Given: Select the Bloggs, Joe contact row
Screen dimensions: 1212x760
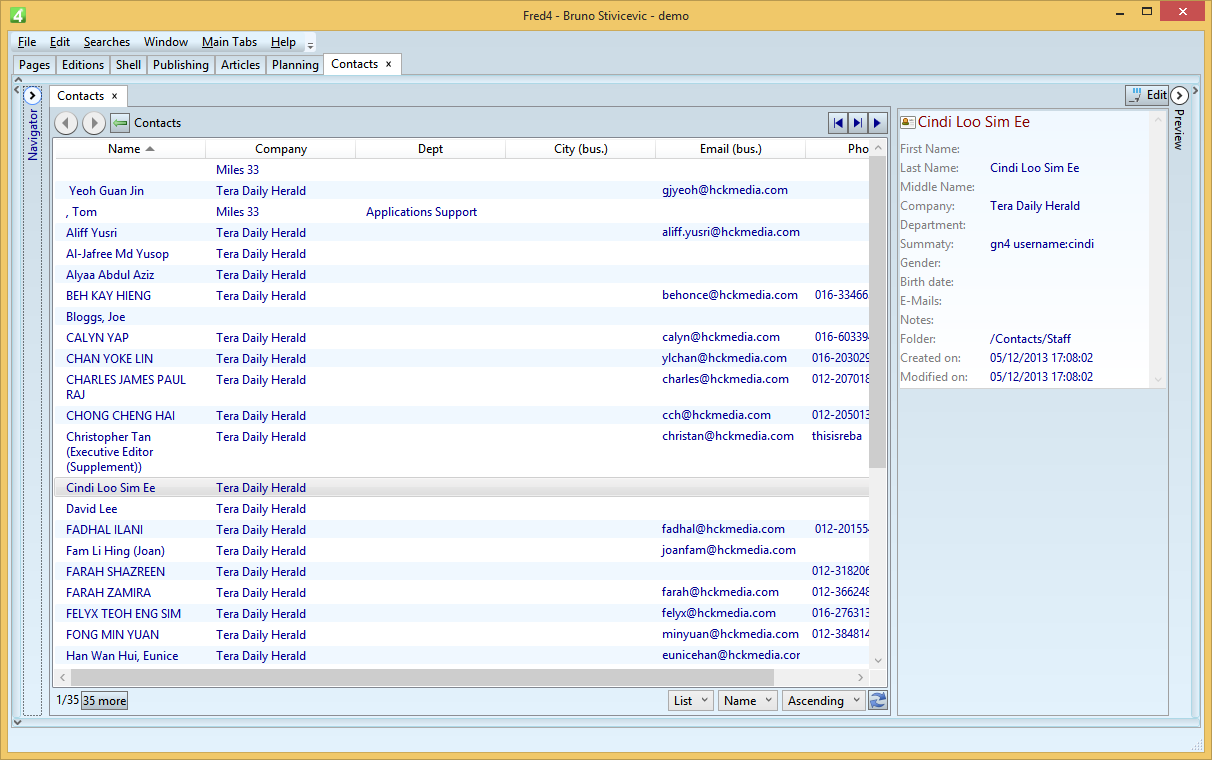Looking at the screenshot, I should (x=462, y=317).
